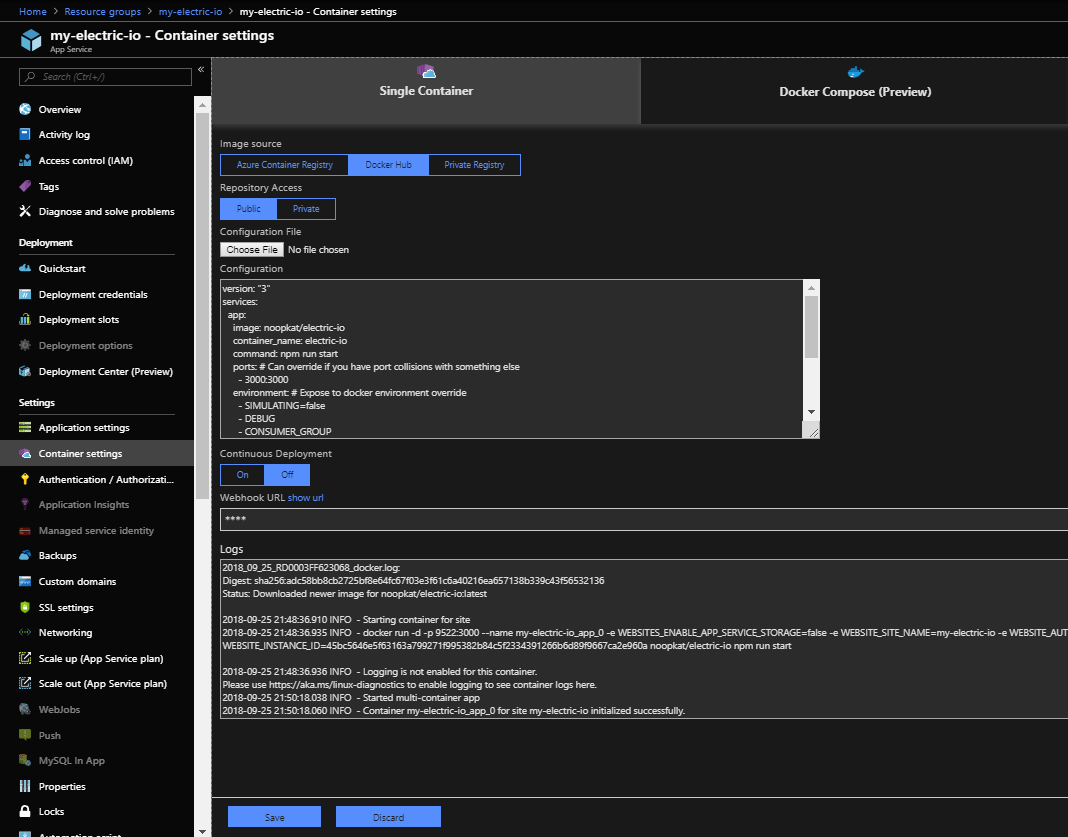Open Resource groups breadcrumb link
The image size is (1068, 837).
click(103, 12)
